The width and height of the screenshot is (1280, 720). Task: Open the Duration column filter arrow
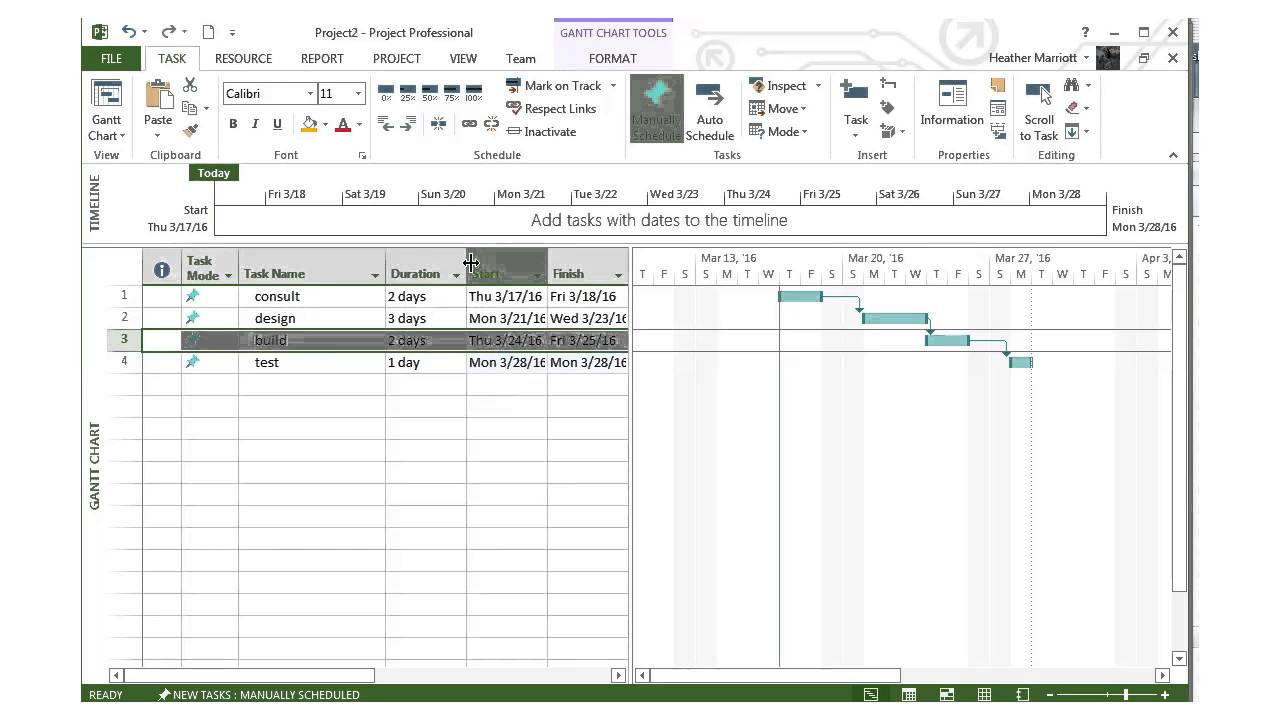click(x=456, y=275)
